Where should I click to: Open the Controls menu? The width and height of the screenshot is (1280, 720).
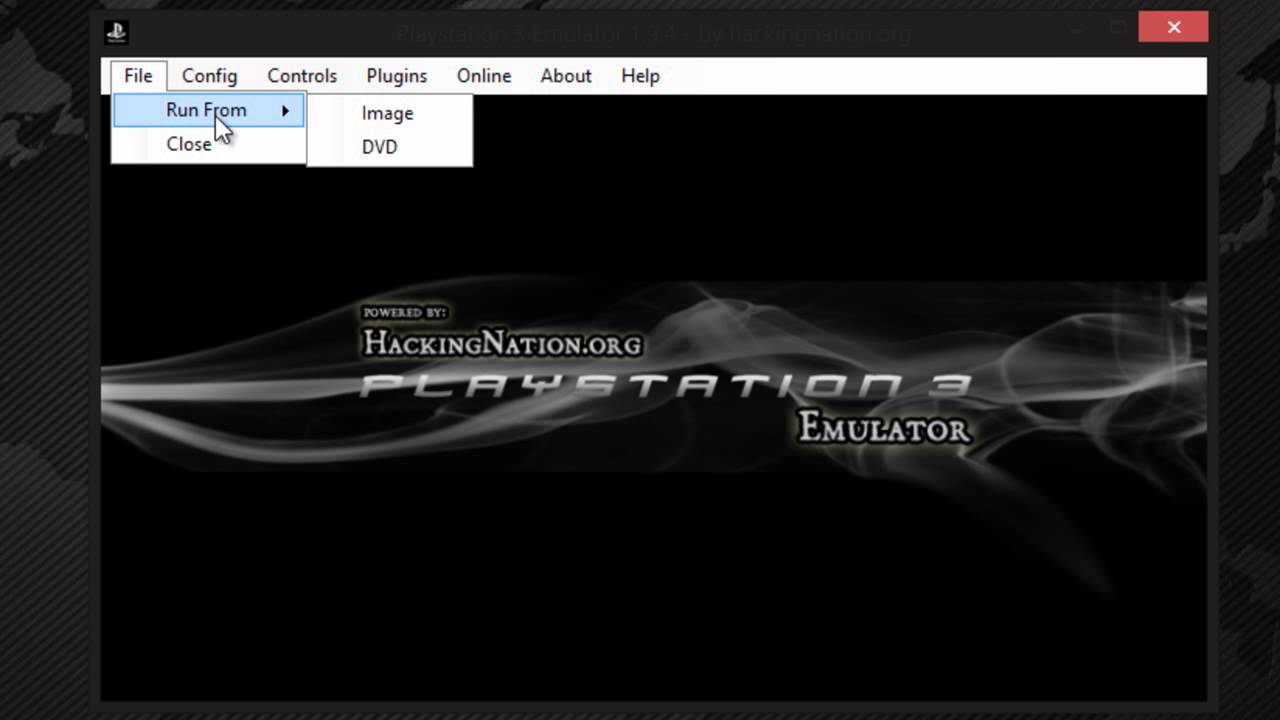tap(302, 76)
